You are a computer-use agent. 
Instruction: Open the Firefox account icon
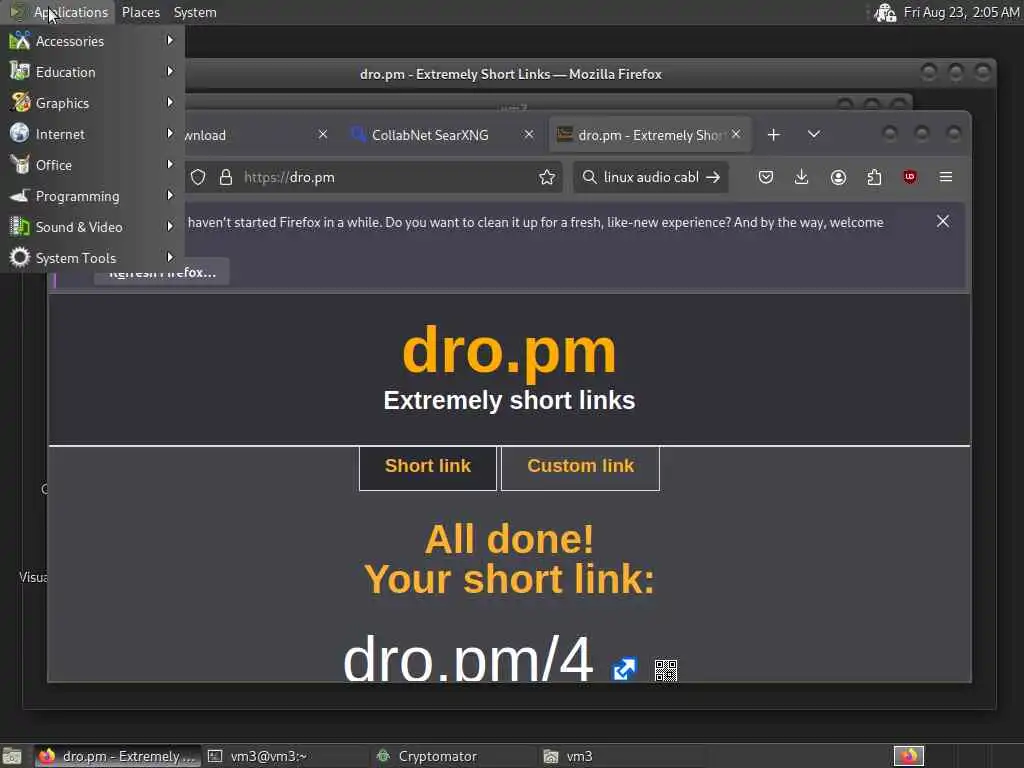point(839,177)
